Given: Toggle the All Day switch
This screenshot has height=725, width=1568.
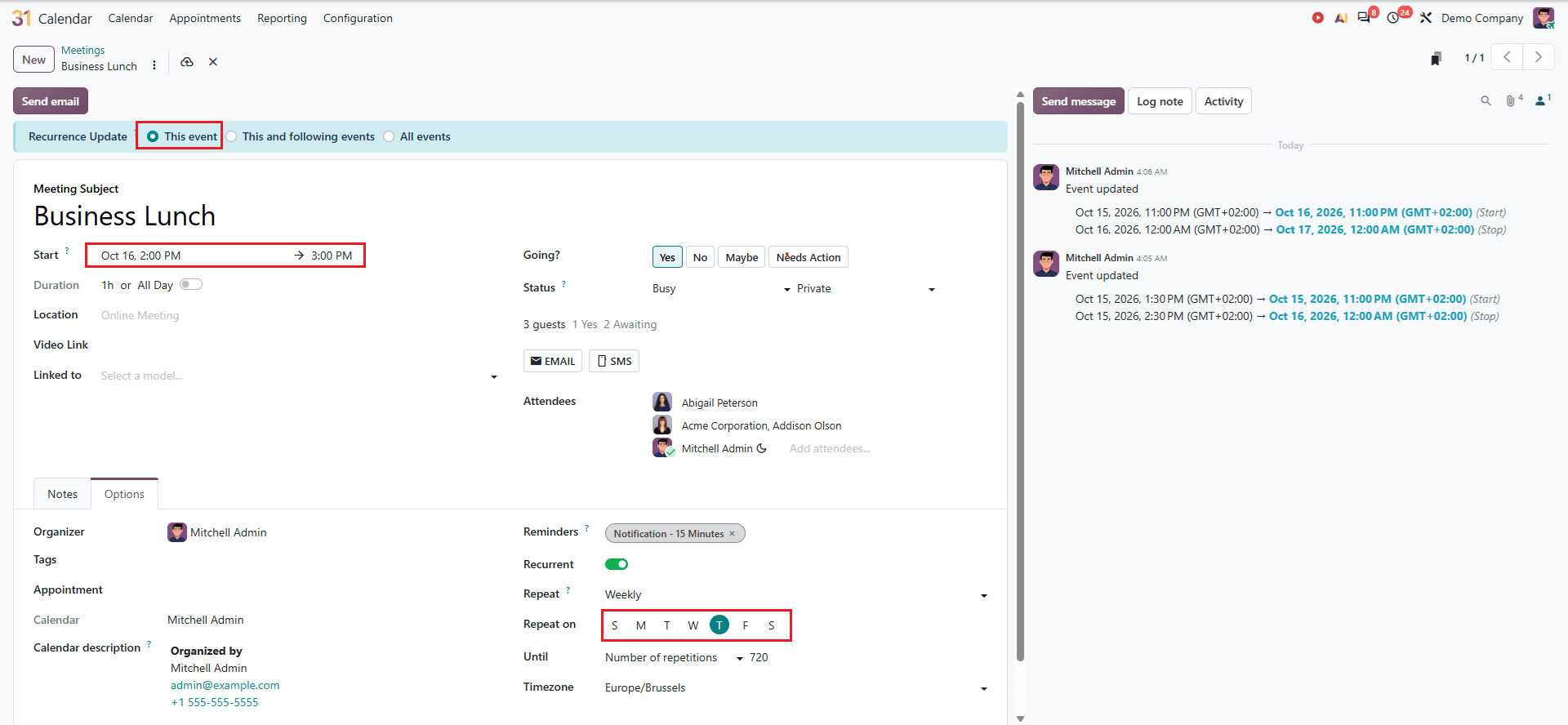Looking at the screenshot, I should [191, 285].
